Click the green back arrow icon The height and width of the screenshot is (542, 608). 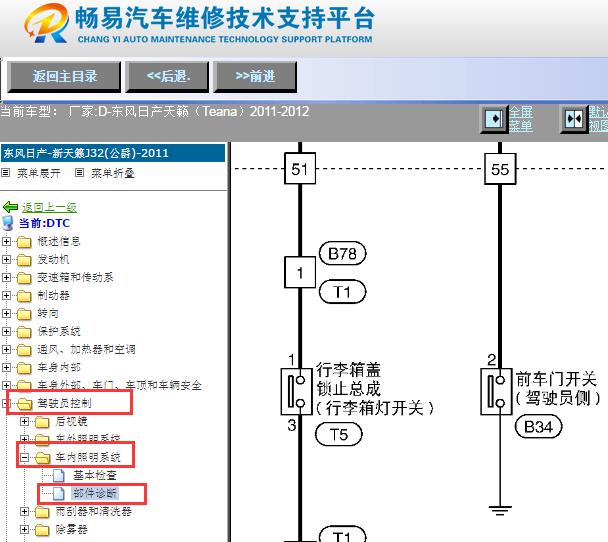pos(10,207)
